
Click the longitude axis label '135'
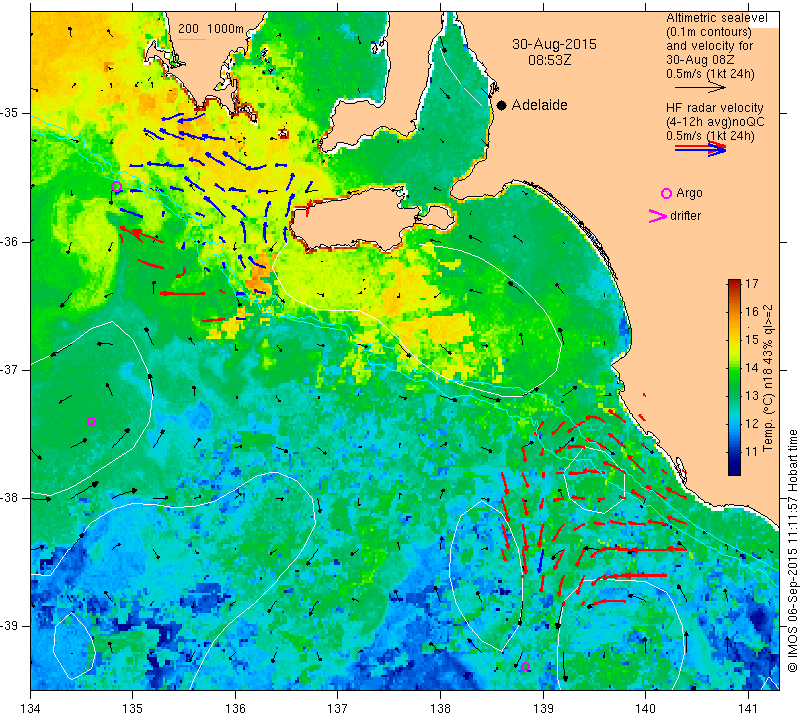pyautogui.click(x=133, y=708)
